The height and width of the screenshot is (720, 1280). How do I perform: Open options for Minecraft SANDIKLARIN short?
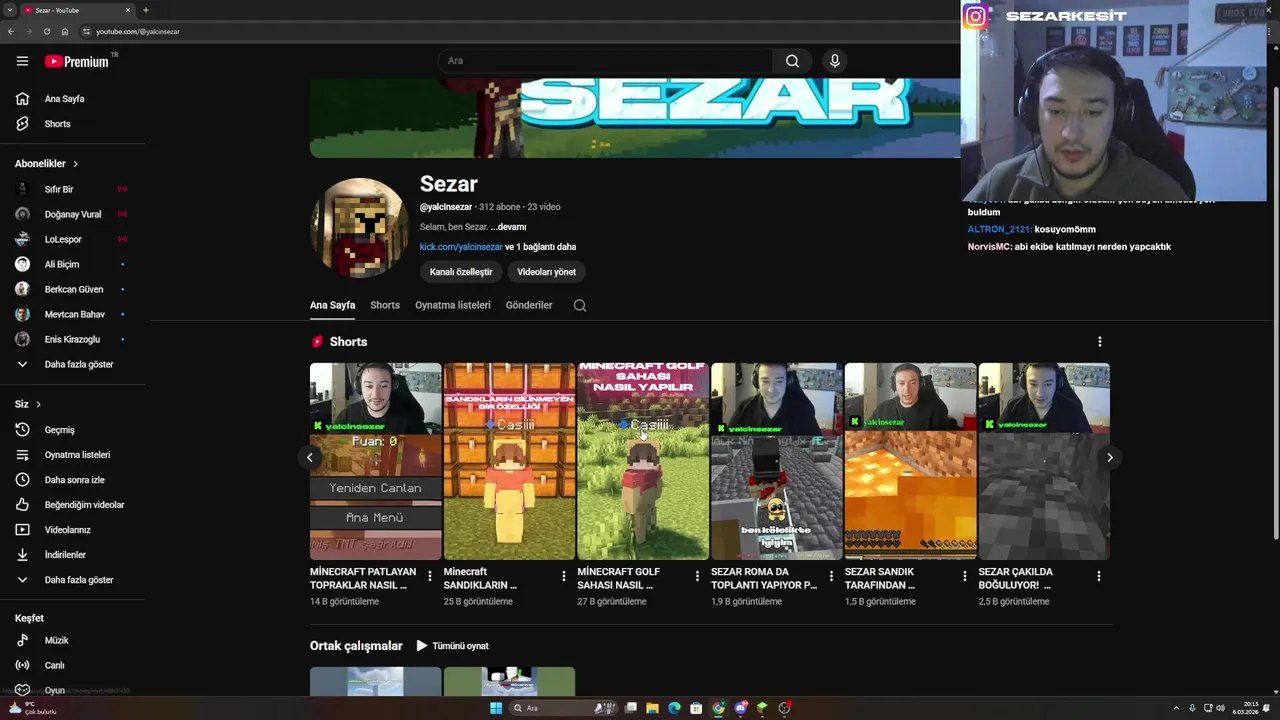(x=564, y=576)
